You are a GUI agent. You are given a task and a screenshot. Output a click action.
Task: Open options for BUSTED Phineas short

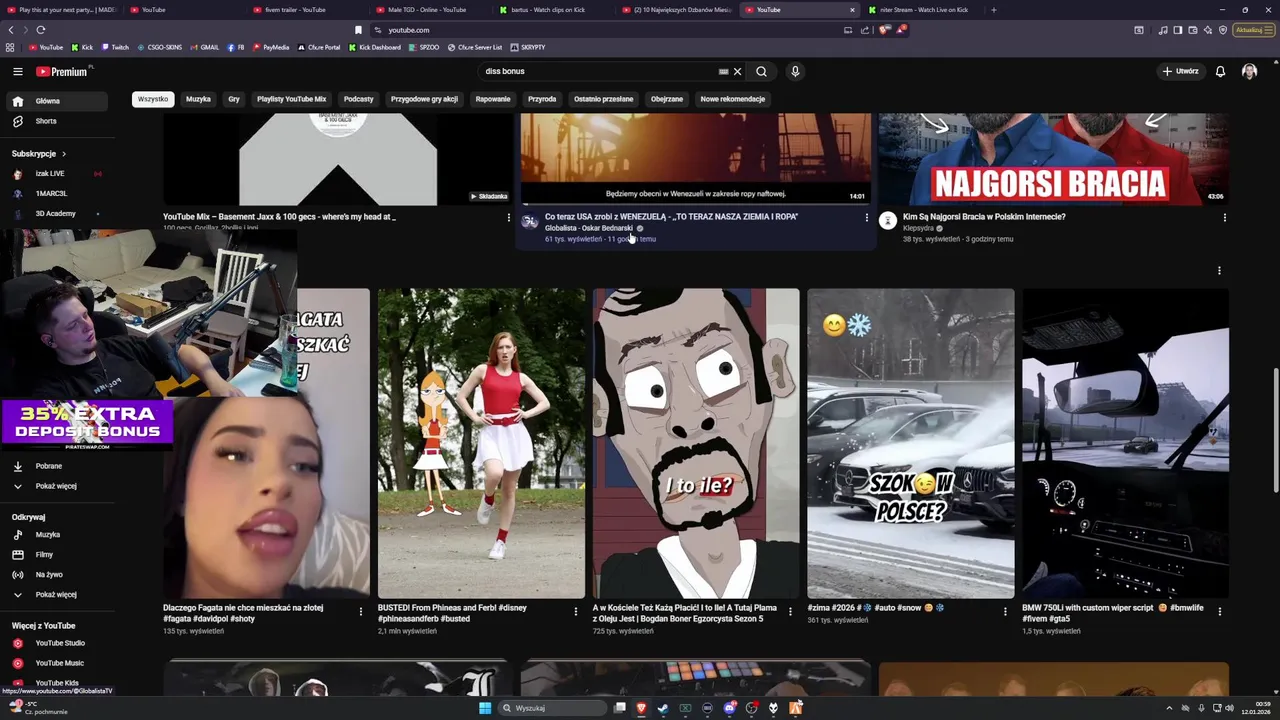point(575,611)
